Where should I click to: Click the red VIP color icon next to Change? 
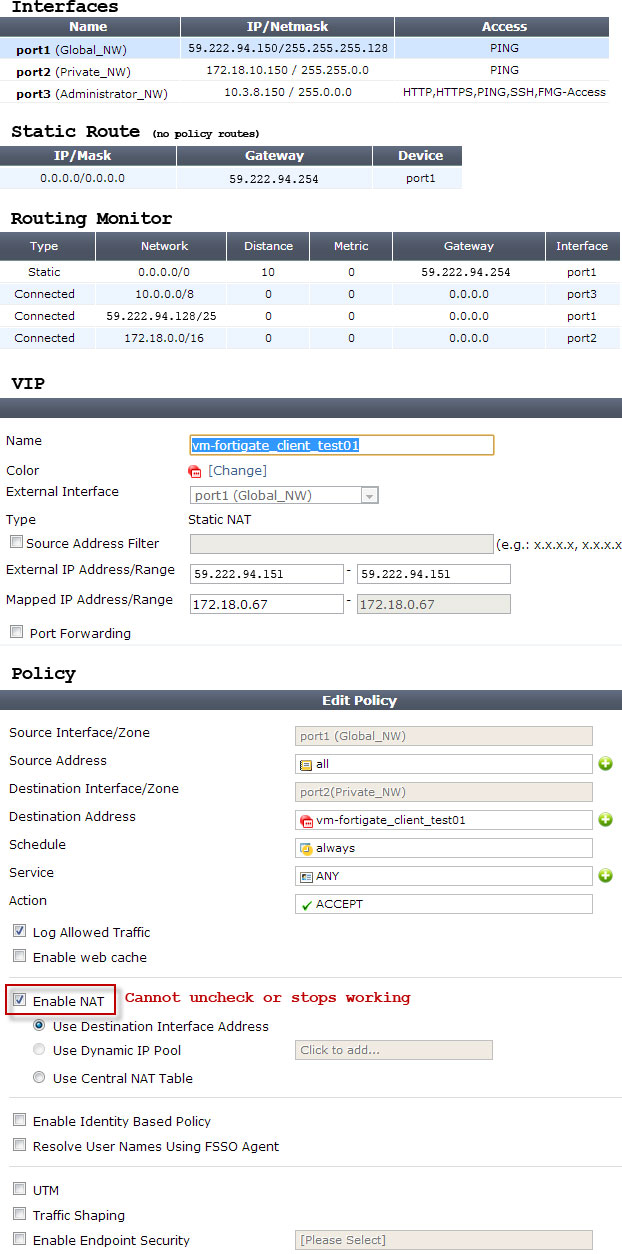point(195,471)
